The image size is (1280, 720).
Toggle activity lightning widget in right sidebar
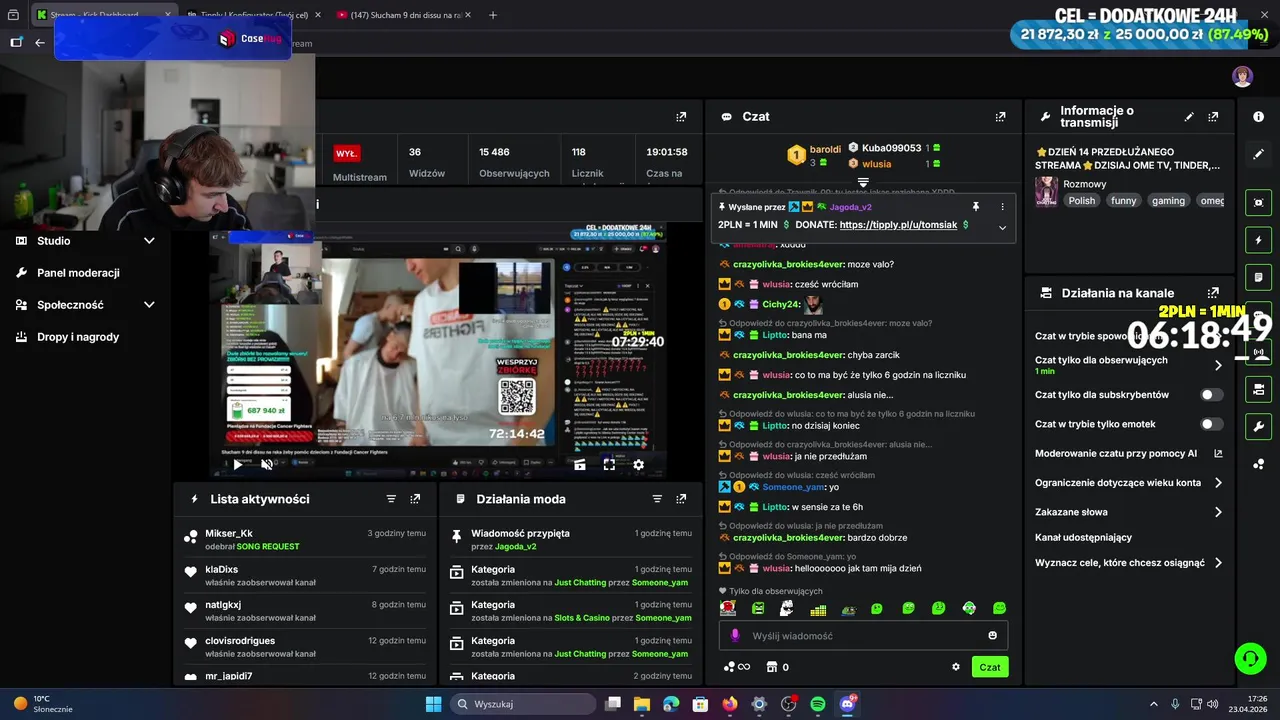point(1258,240)
